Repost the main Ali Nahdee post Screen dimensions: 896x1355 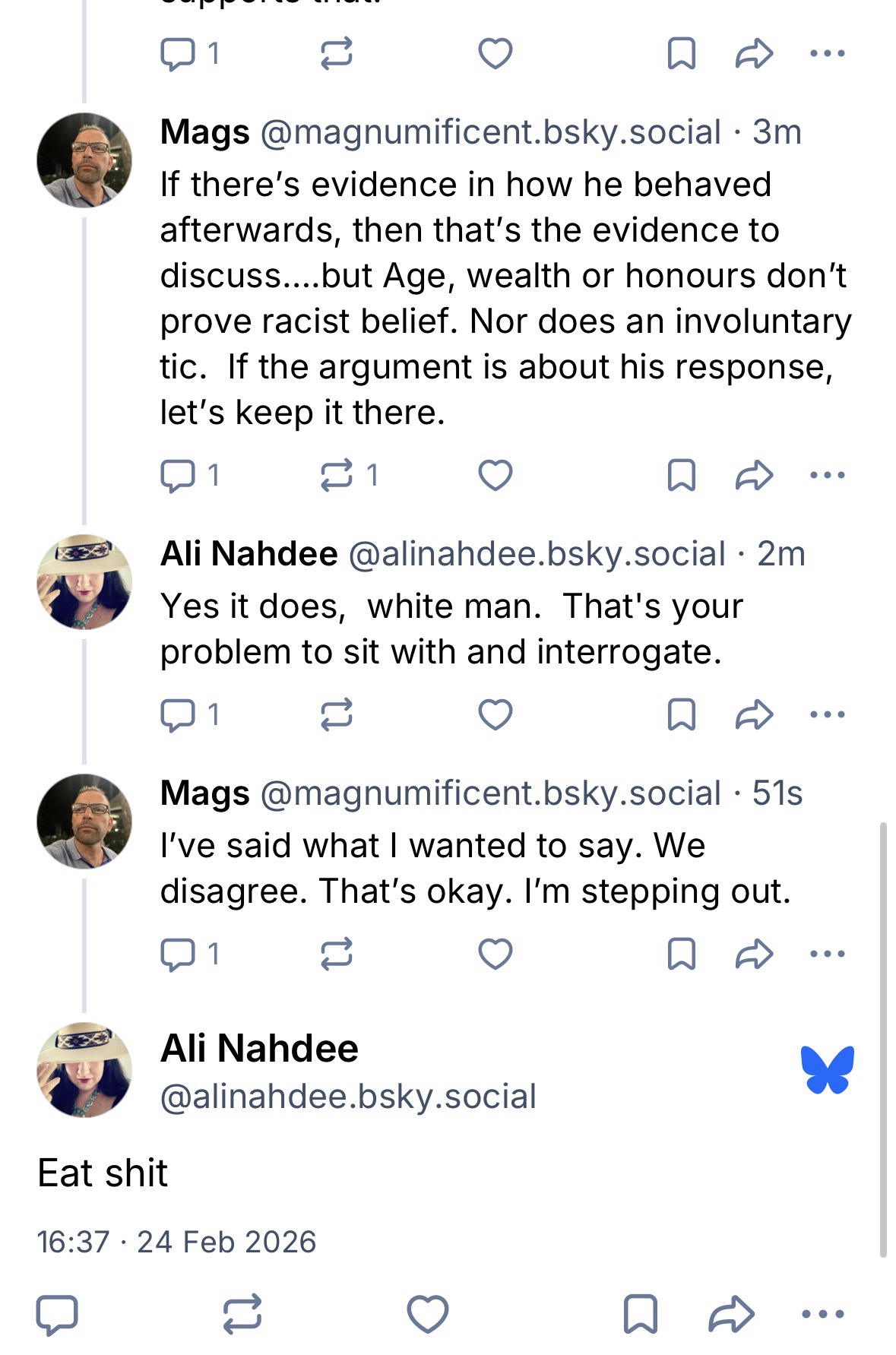[x=242, y=1314]
